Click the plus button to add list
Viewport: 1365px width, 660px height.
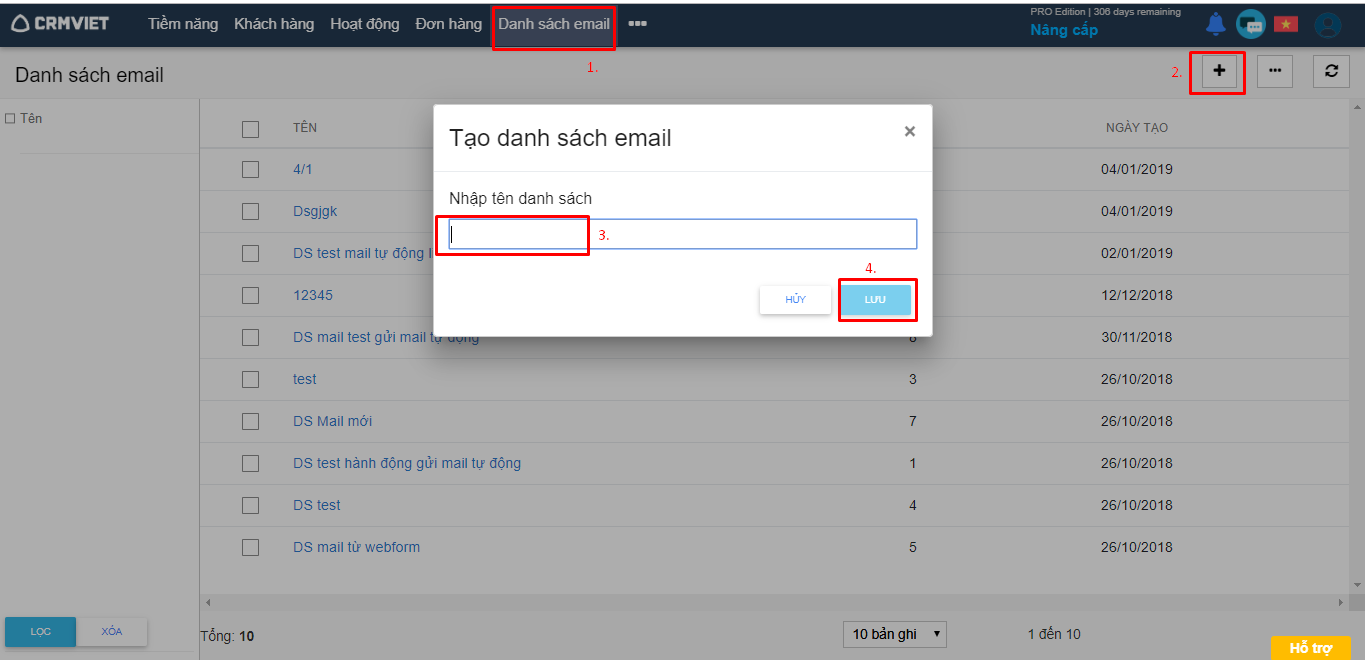click(x=1219, y=71)
